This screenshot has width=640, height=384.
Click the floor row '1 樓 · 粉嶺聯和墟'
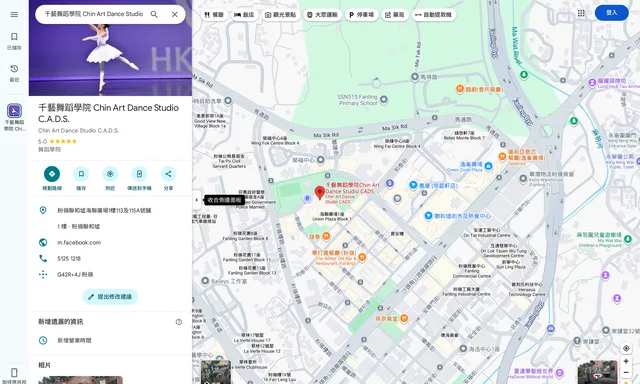(x=110, y=226)
